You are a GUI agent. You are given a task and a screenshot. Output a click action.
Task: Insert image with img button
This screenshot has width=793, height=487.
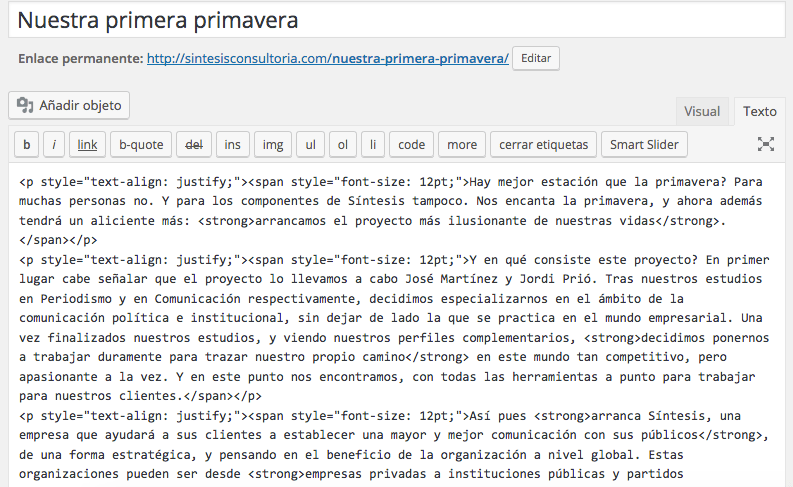pyautogui.click(x=273, y=145)
